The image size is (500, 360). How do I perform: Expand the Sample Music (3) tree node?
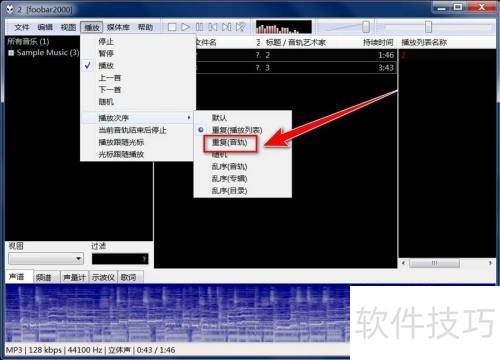(x=11, y=53)
